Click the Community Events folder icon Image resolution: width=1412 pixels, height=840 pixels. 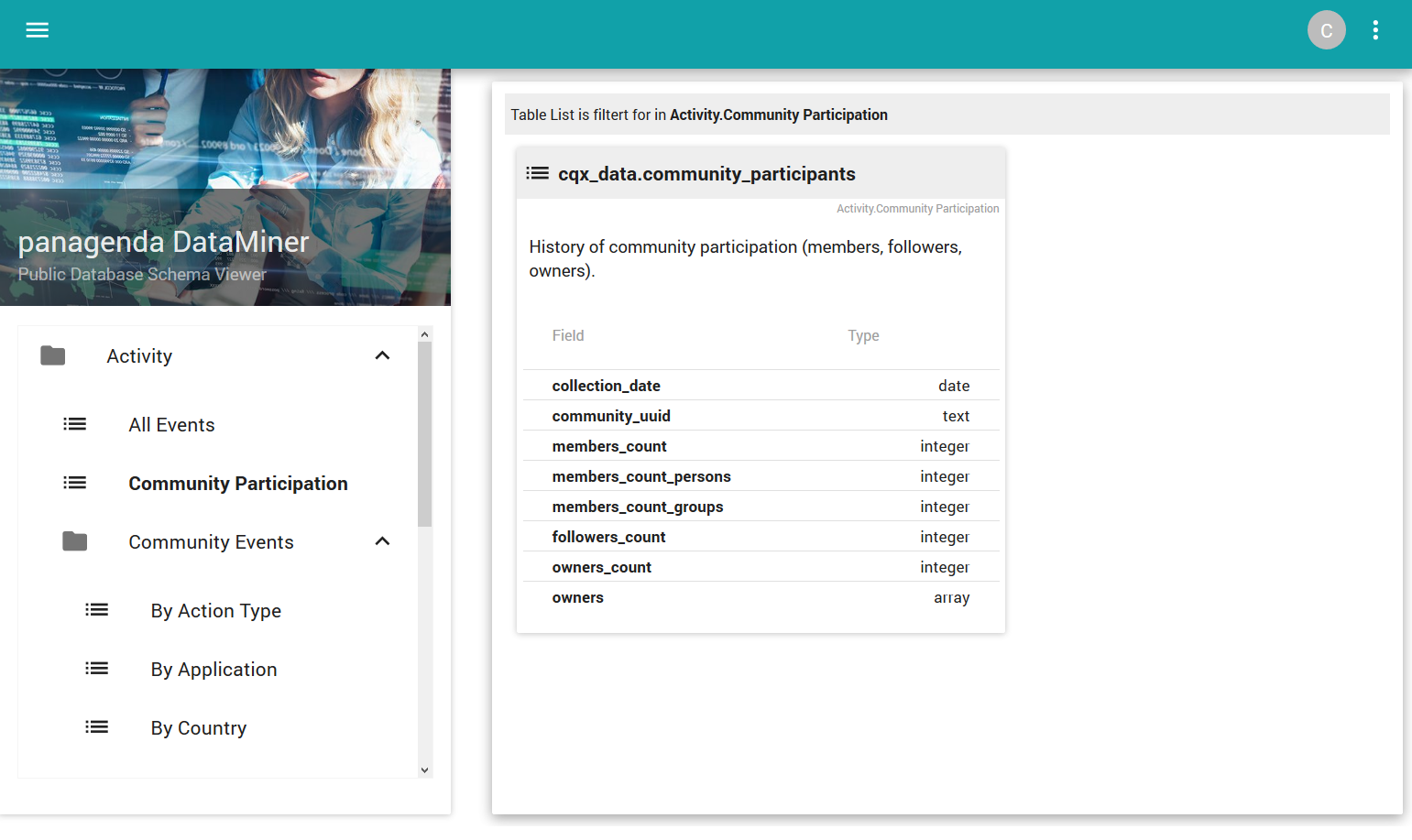point(75,541)
